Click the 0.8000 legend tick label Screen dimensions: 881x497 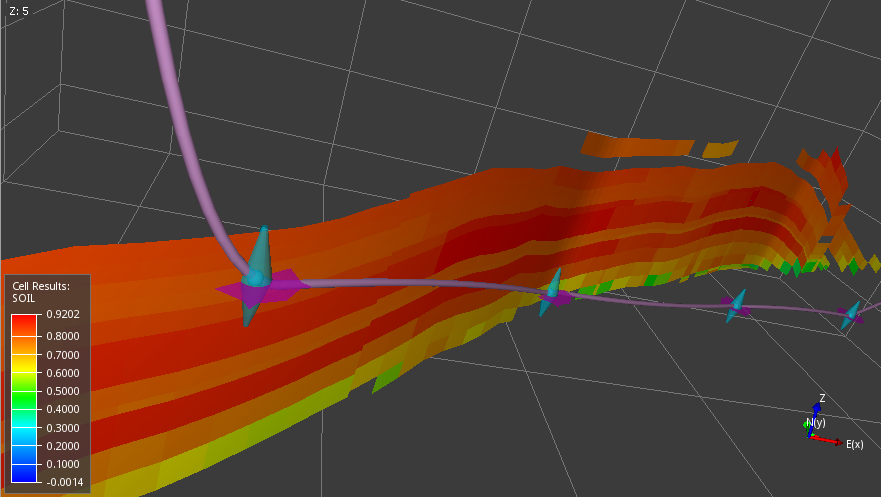63,336
